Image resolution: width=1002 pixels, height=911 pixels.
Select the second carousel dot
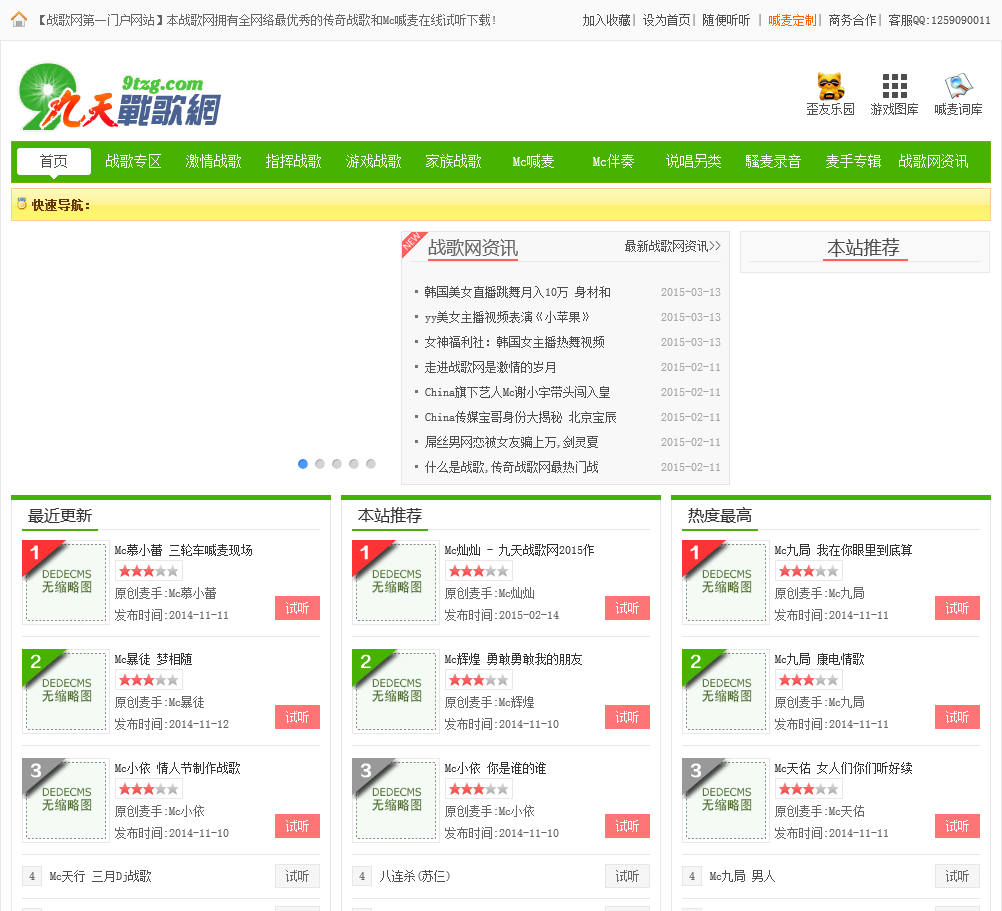(320, 464)
